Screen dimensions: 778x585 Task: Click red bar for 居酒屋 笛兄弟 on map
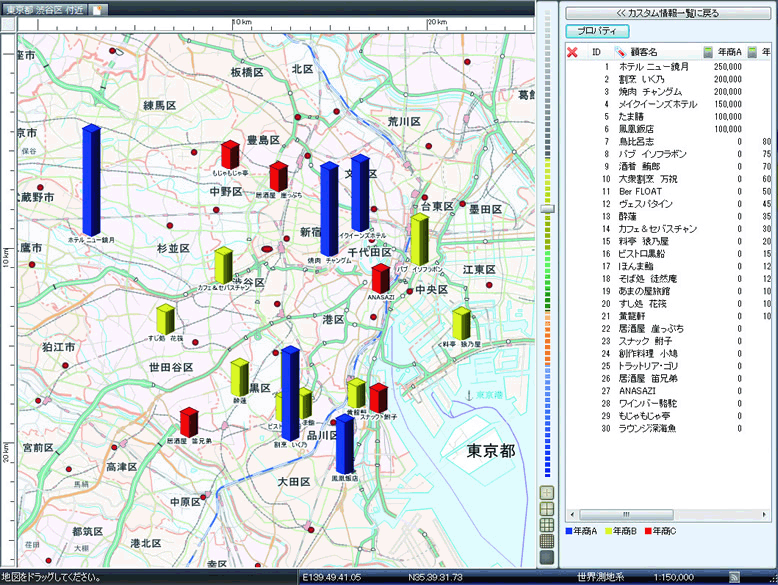(189, 422)
